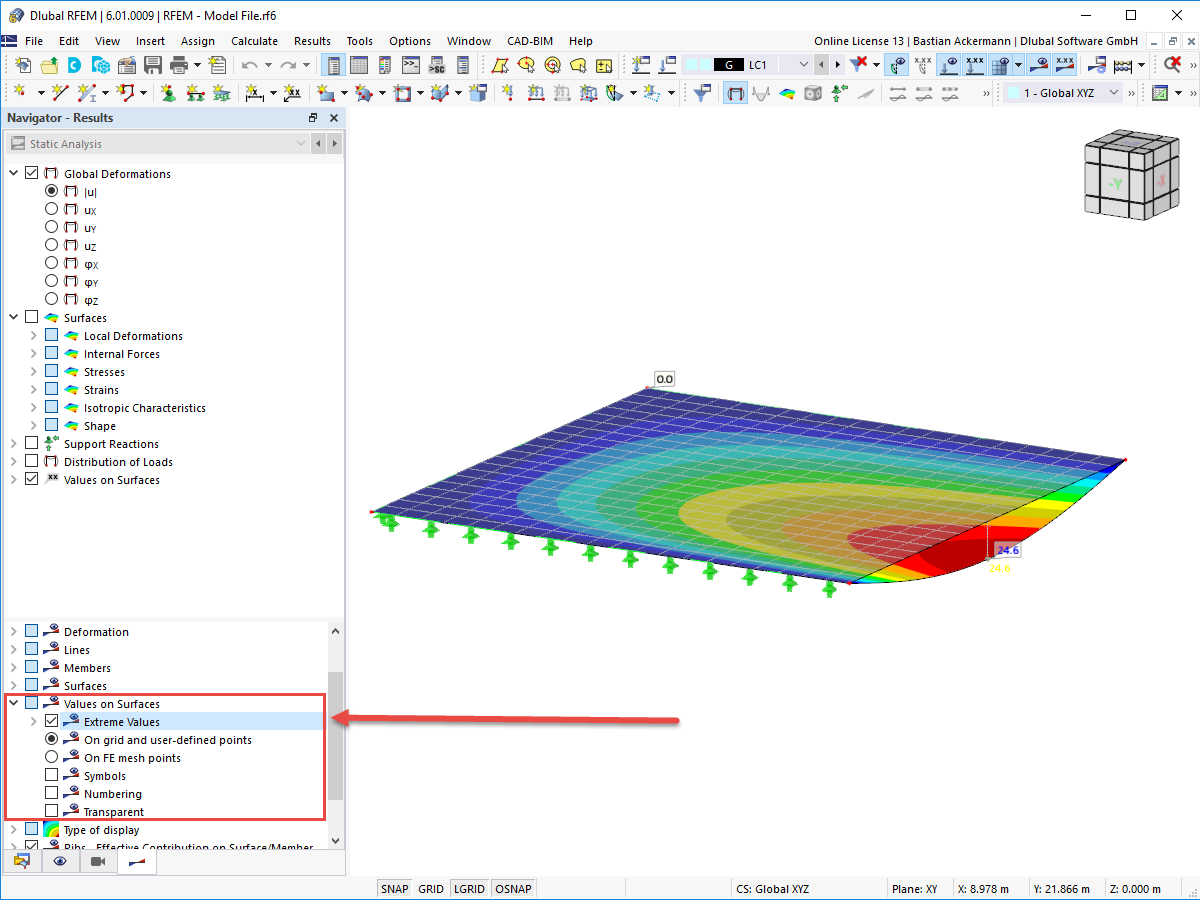Click the Show Results values icon near LC1
This screenshot has width=1200, height=900.
click(x=922, y=64)
